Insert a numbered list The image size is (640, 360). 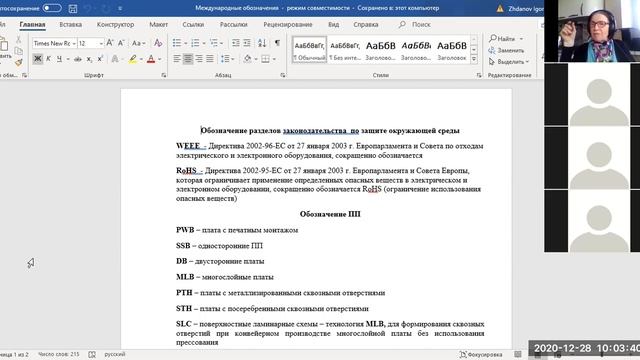click(196, 43)
